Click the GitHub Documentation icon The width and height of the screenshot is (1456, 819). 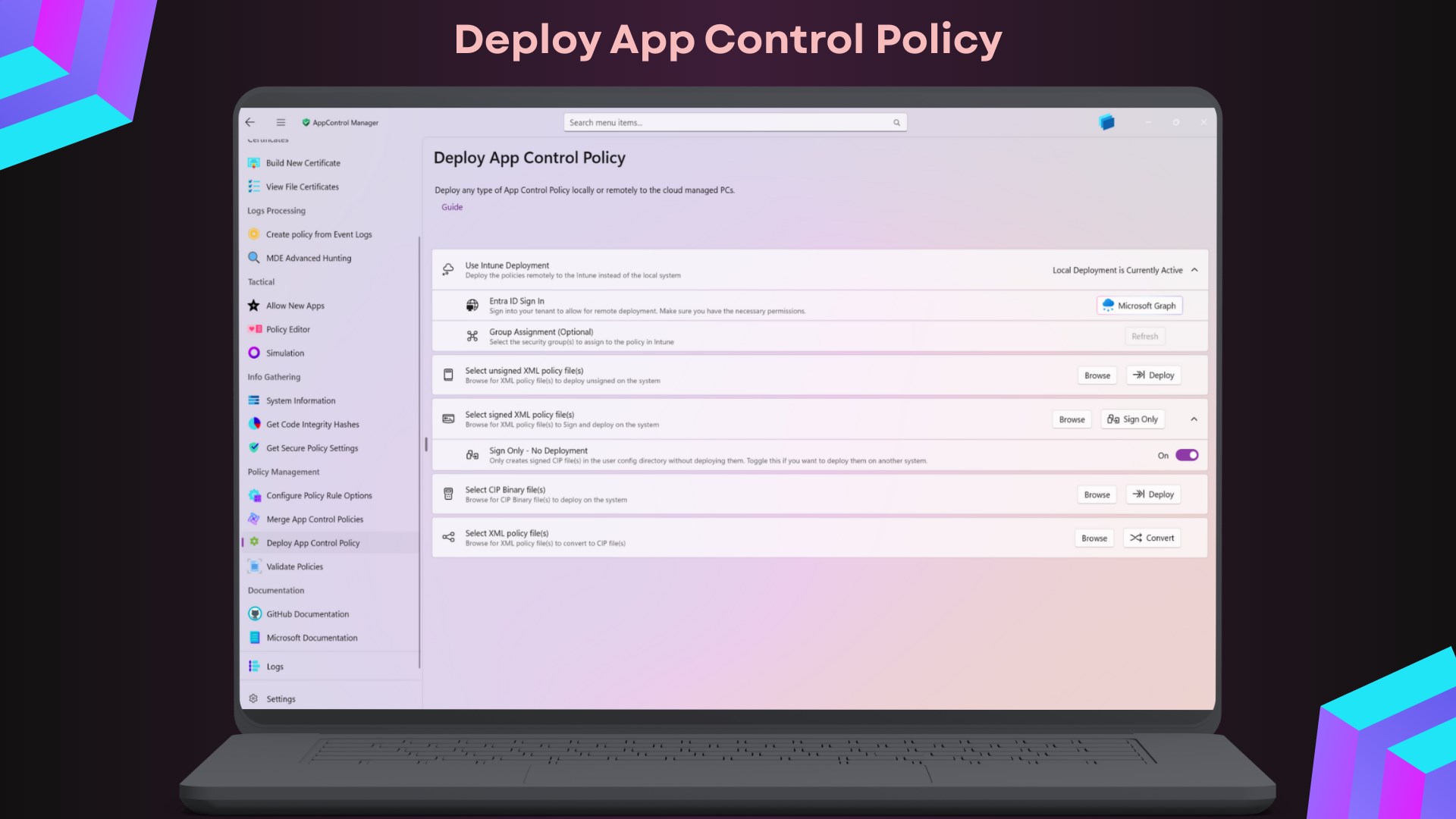[255, 613]
